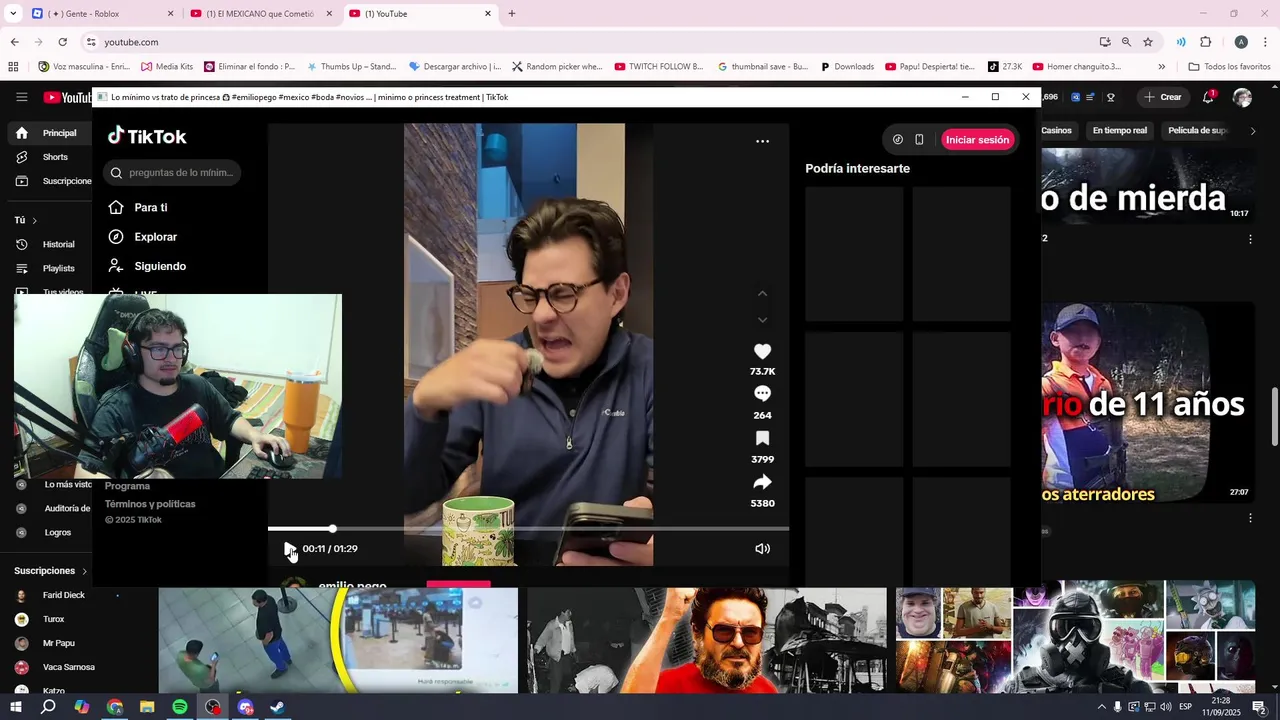Open Explorar in TikTok sidebar
1280x720 pixels.
tap(155, 237)
